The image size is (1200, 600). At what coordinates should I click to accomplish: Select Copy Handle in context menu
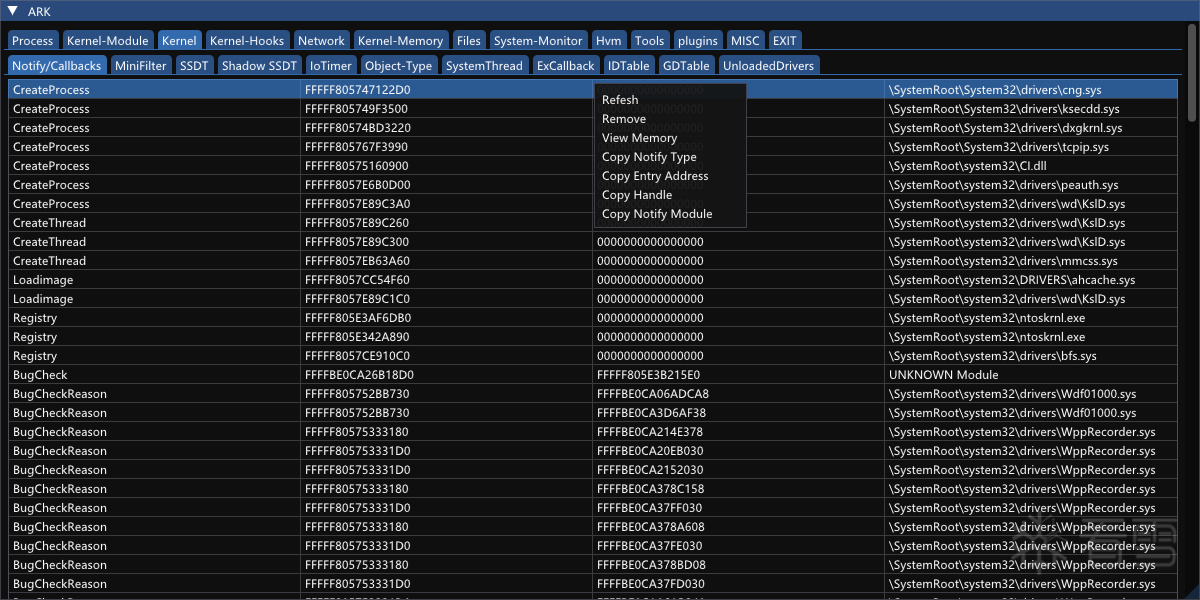pos(670,195)
